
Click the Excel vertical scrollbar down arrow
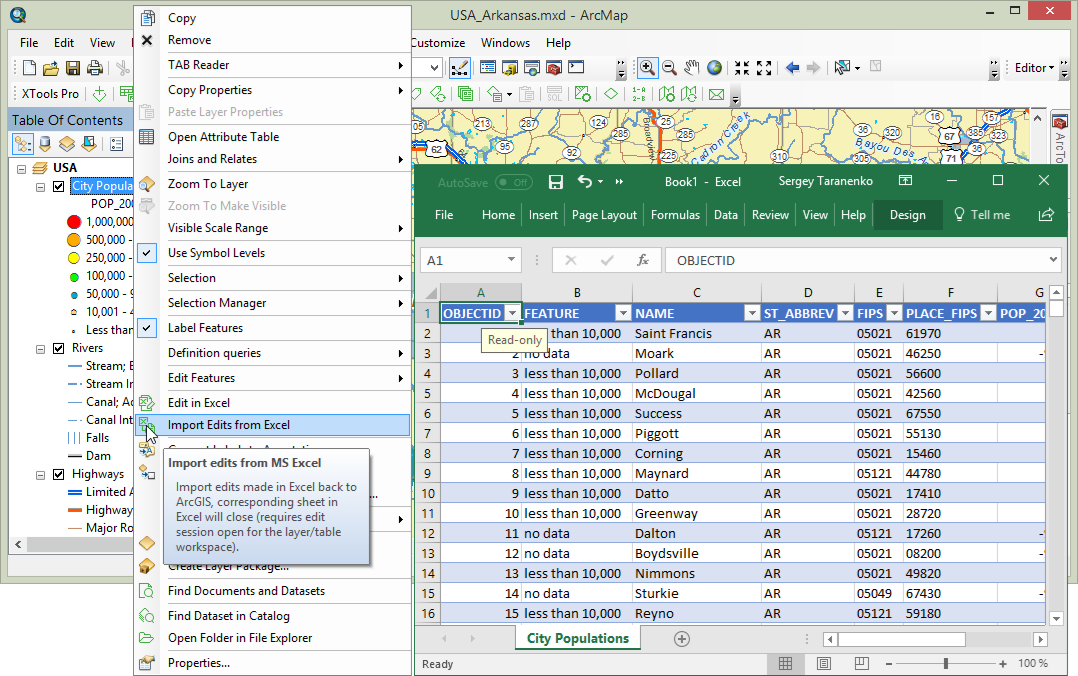(1057, 618)
